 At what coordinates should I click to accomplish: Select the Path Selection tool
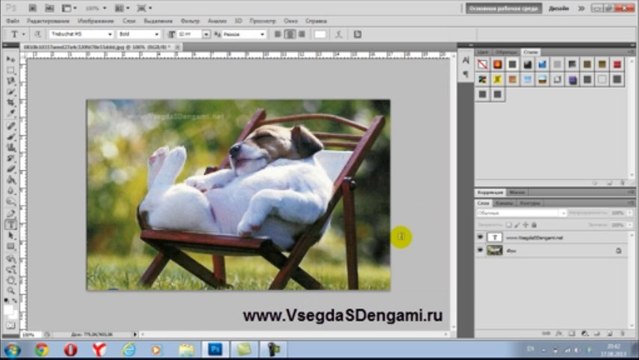pos(11,236)
